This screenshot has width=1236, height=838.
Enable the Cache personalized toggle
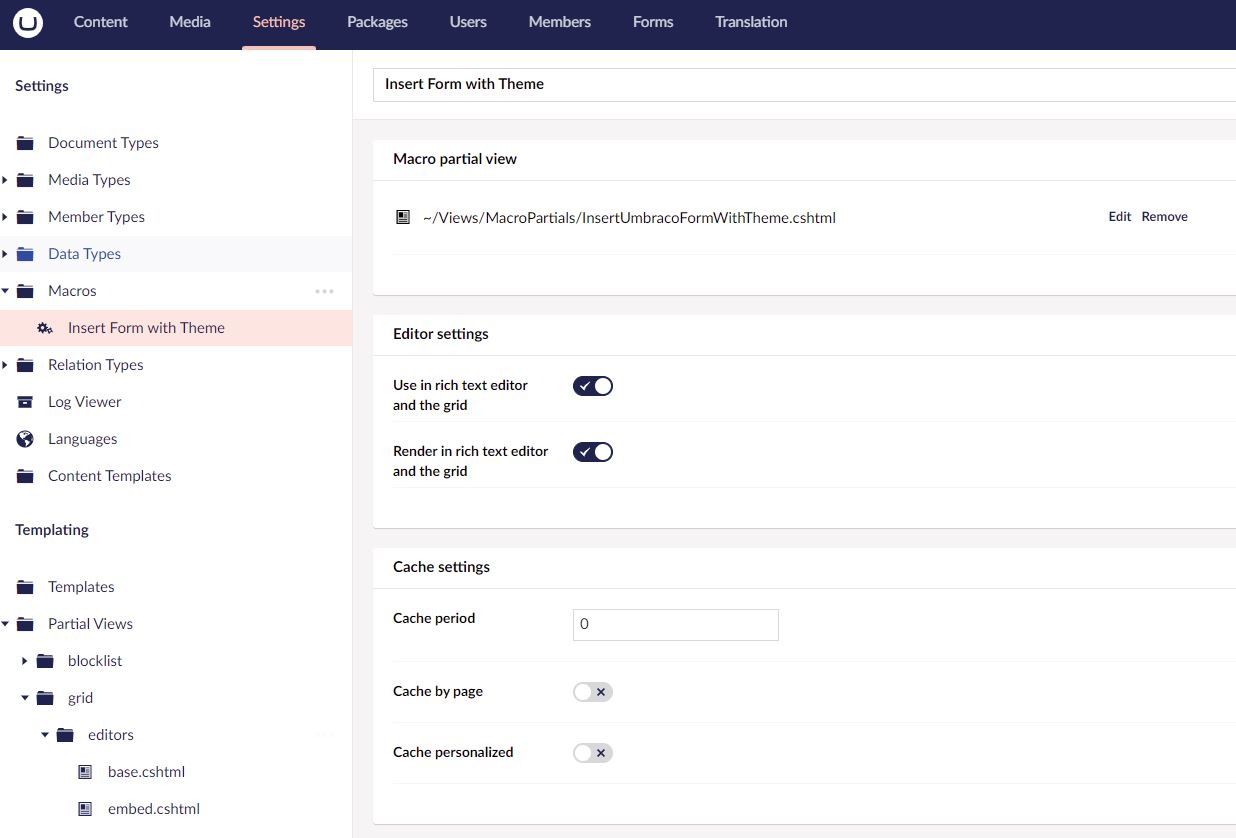tap(592, 753)
